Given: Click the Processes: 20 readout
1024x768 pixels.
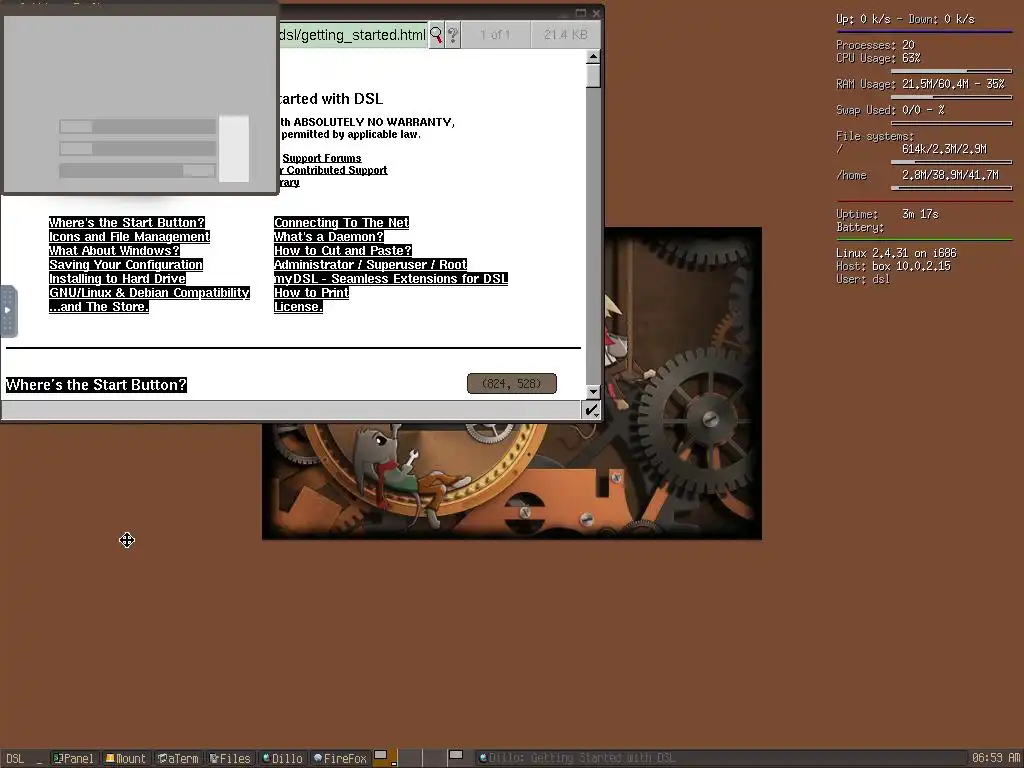Looking at the screenshot, I should [x=875, y=45].
